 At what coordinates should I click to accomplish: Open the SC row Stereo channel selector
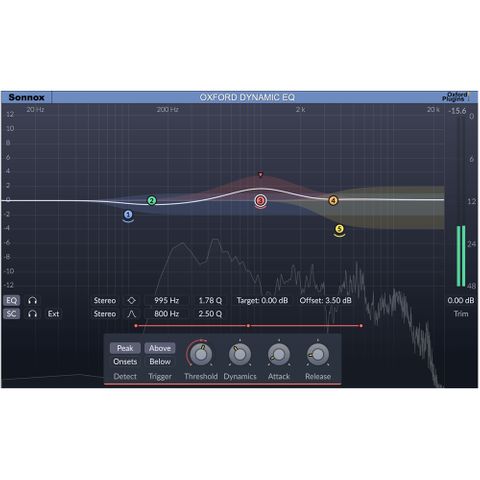105,314
